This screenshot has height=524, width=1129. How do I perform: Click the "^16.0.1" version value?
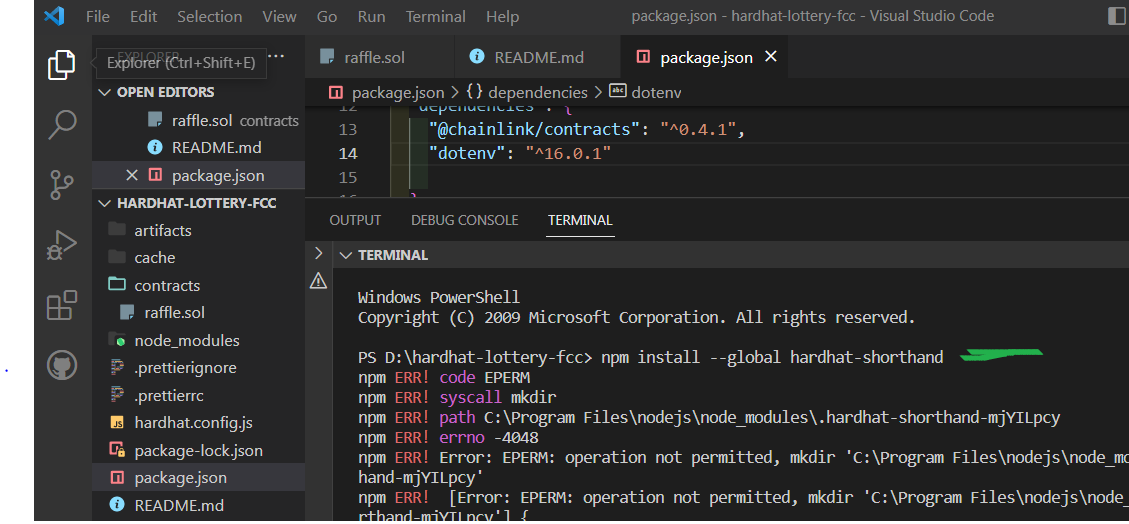[568, 153]
